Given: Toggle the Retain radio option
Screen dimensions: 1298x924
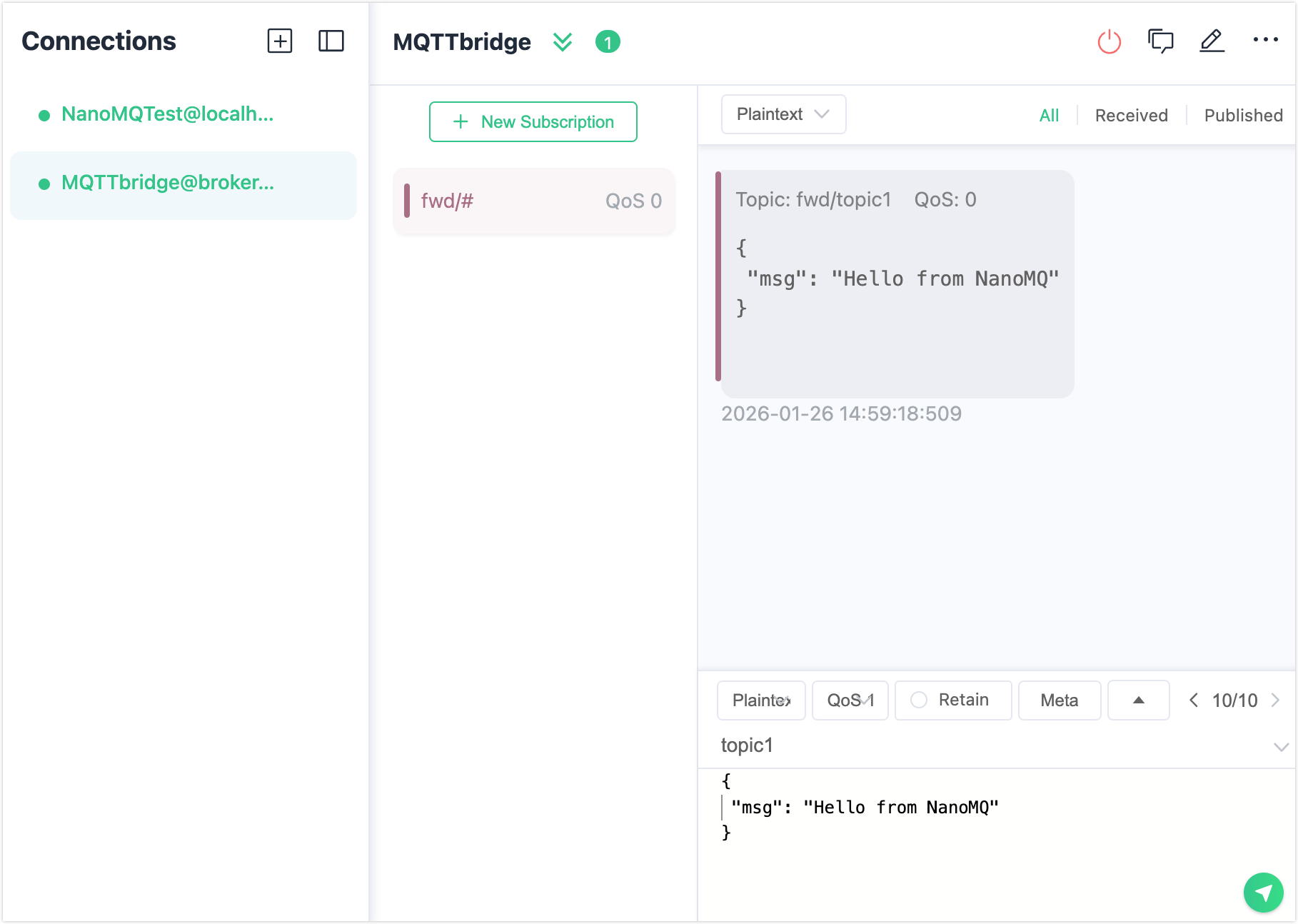Looking at the screenshot, I should coord(919,700).
